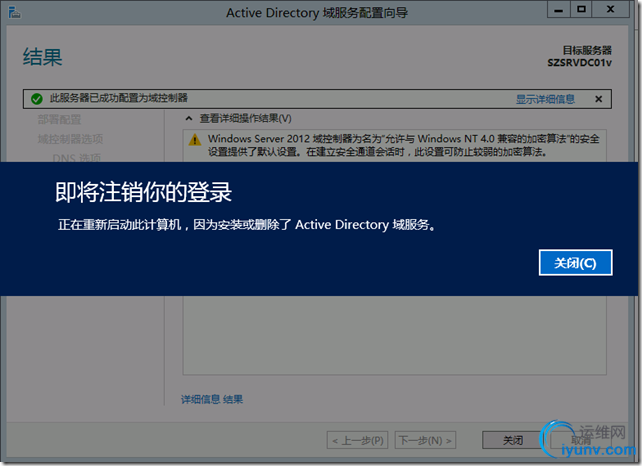
Task: Click the 目标服务器 label
Action: tap(587, 50)
